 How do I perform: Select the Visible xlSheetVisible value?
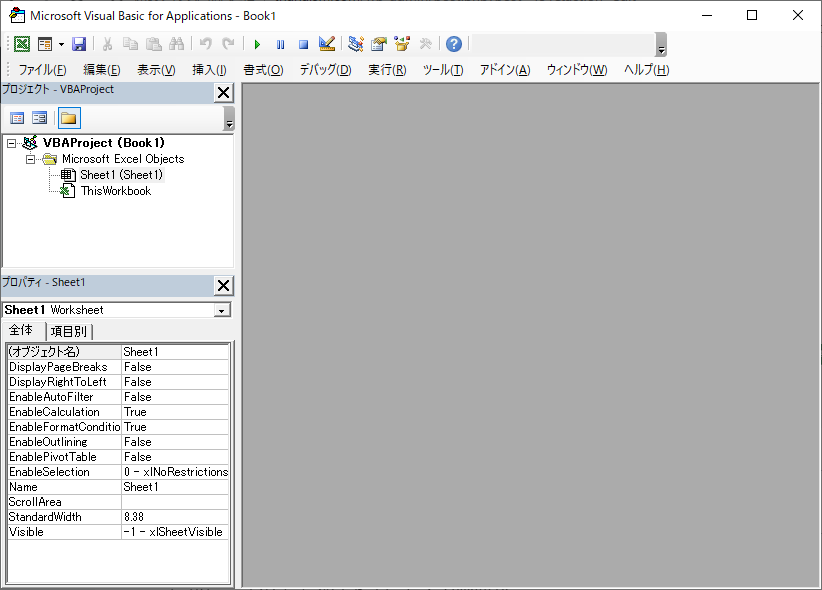click(x=175, y=532)
